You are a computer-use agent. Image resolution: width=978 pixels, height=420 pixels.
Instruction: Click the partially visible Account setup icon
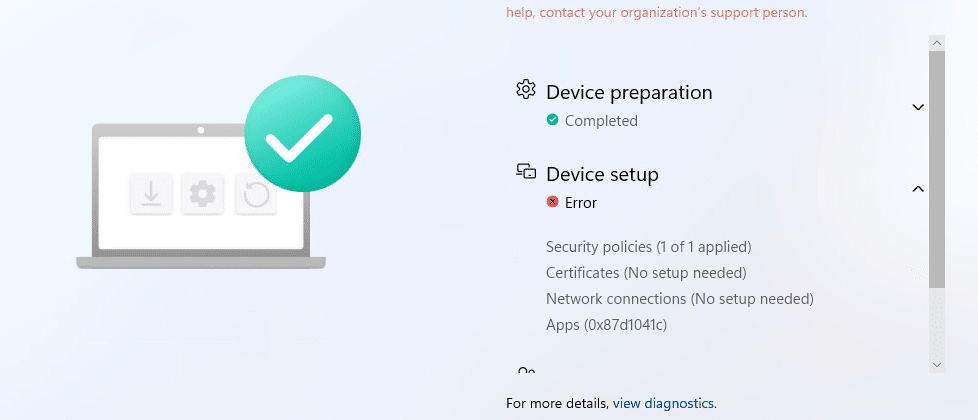pos(526,370)
